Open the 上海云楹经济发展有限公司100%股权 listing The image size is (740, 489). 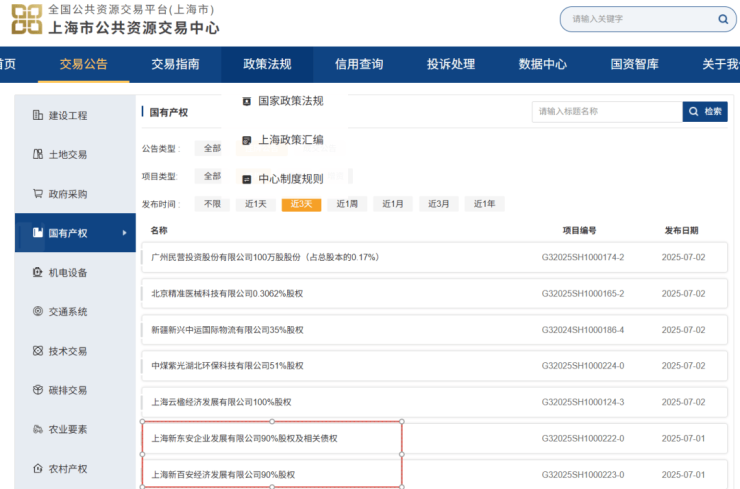pos(221,402)
